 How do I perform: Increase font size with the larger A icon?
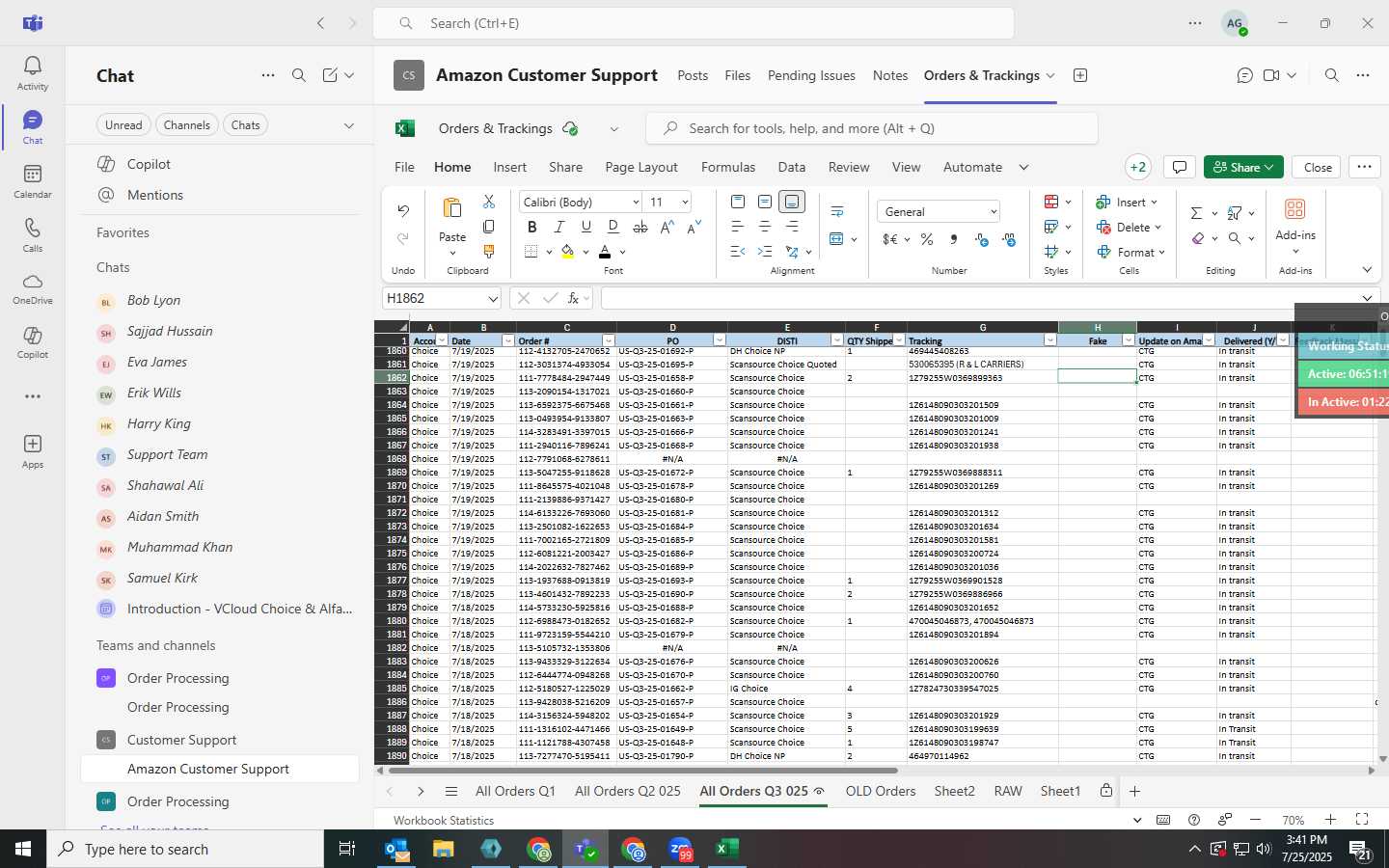[x=667, y=227]
